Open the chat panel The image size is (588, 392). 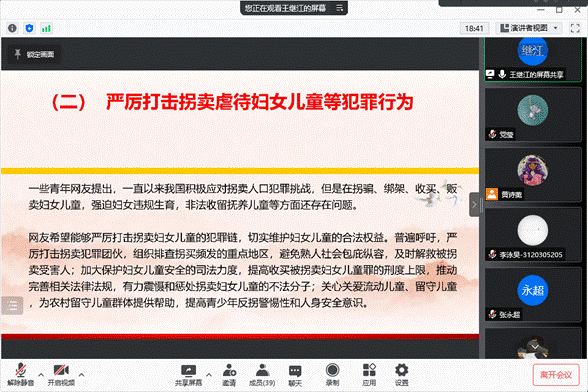click(x=295, y=375)
